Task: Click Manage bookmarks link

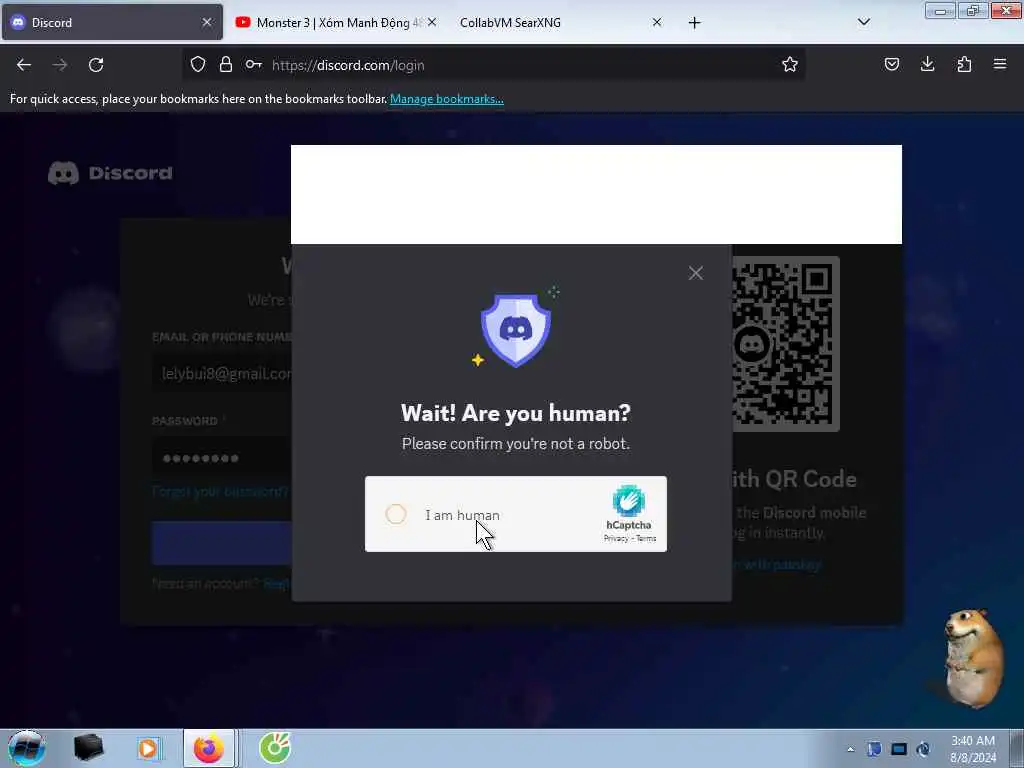Action: click(x=447, y=99)
